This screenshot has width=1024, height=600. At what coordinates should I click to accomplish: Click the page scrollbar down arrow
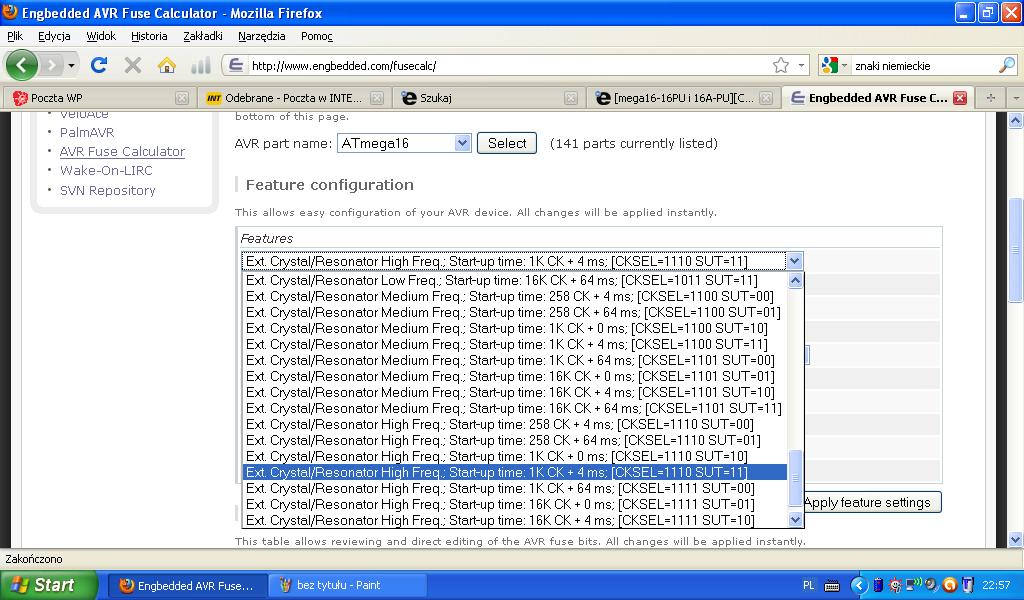coord(1016,540)
